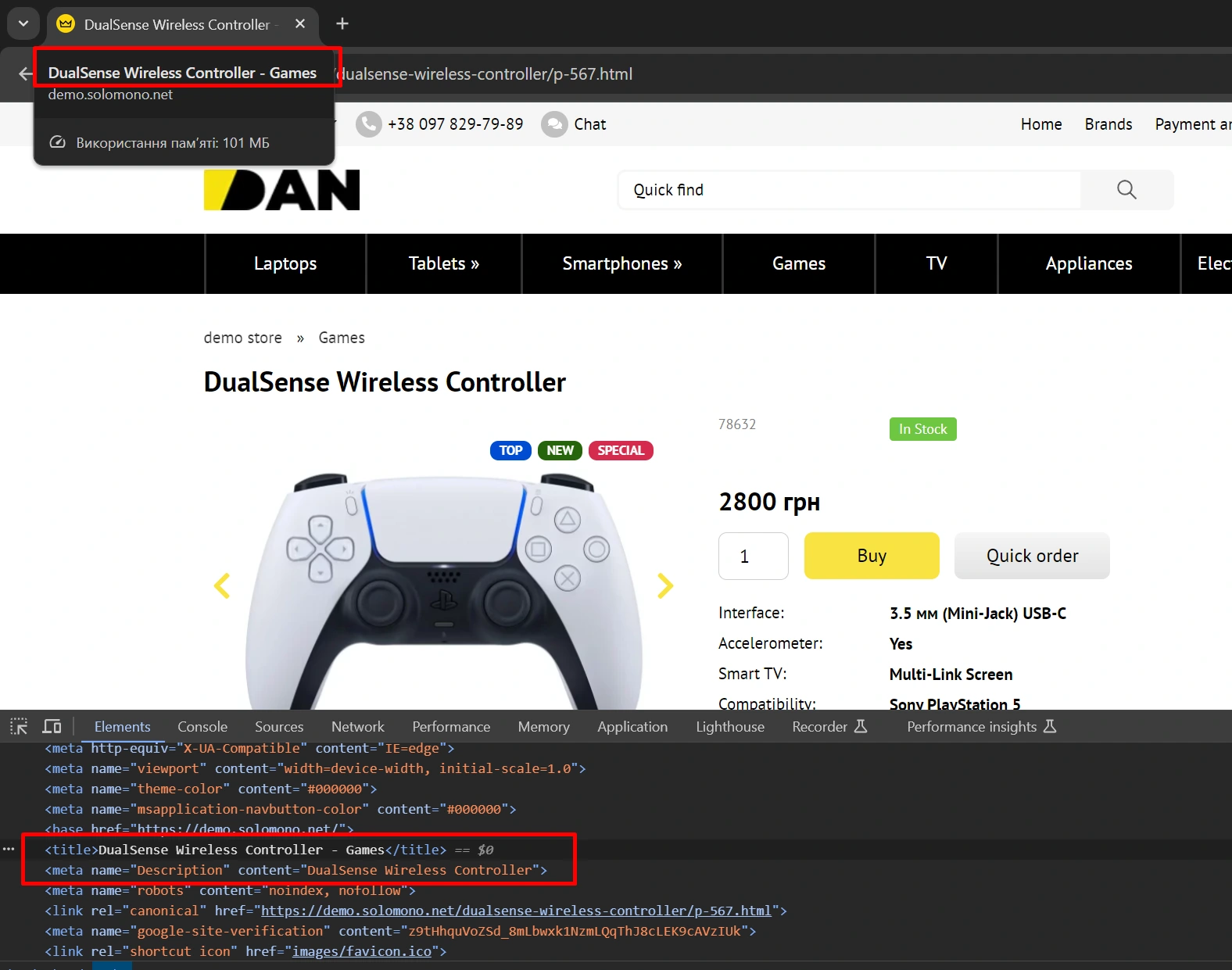Open the tab search dropdown chevron
This screenshot has height=970, width=1232.
[23, 24]
